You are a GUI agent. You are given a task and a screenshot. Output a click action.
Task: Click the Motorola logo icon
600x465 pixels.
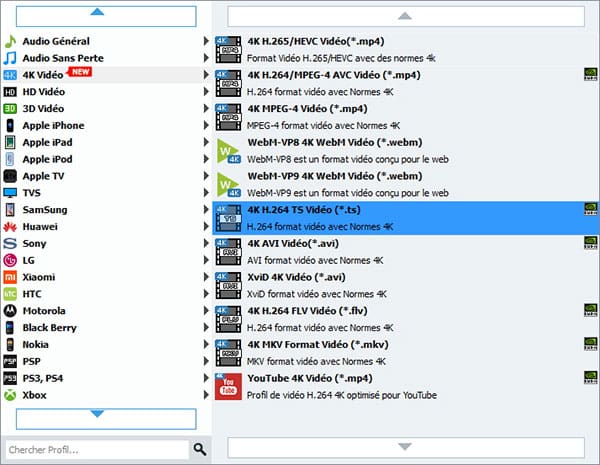tap(10, 311)
